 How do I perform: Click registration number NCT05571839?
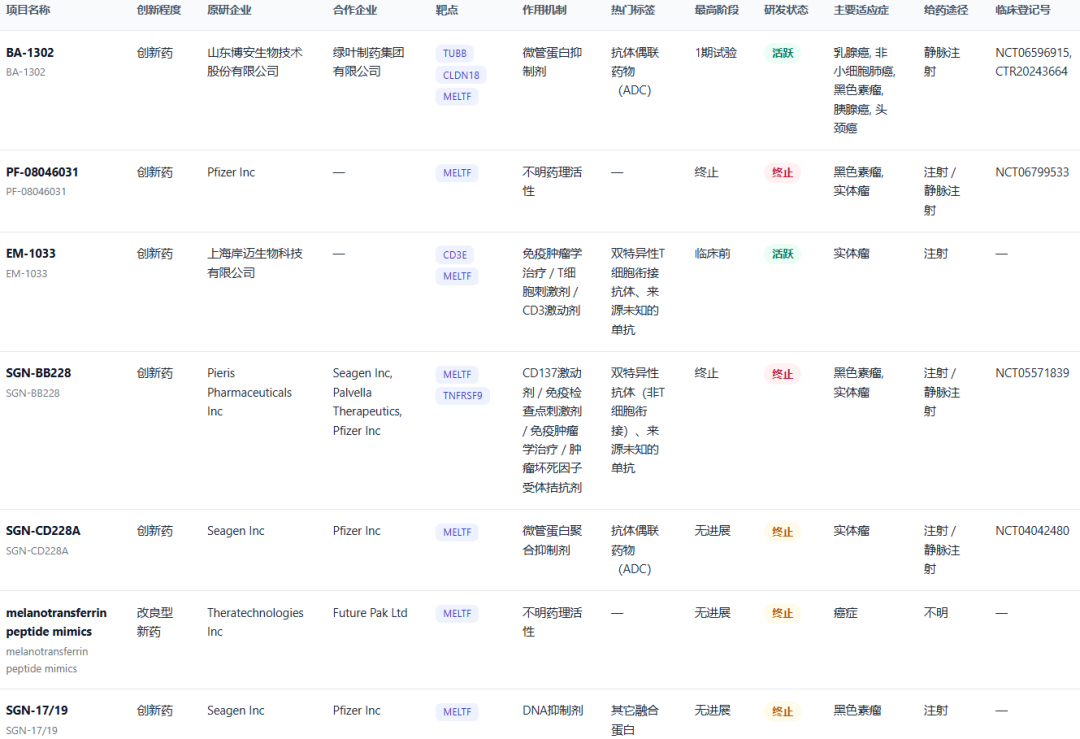coord(1032,373)
